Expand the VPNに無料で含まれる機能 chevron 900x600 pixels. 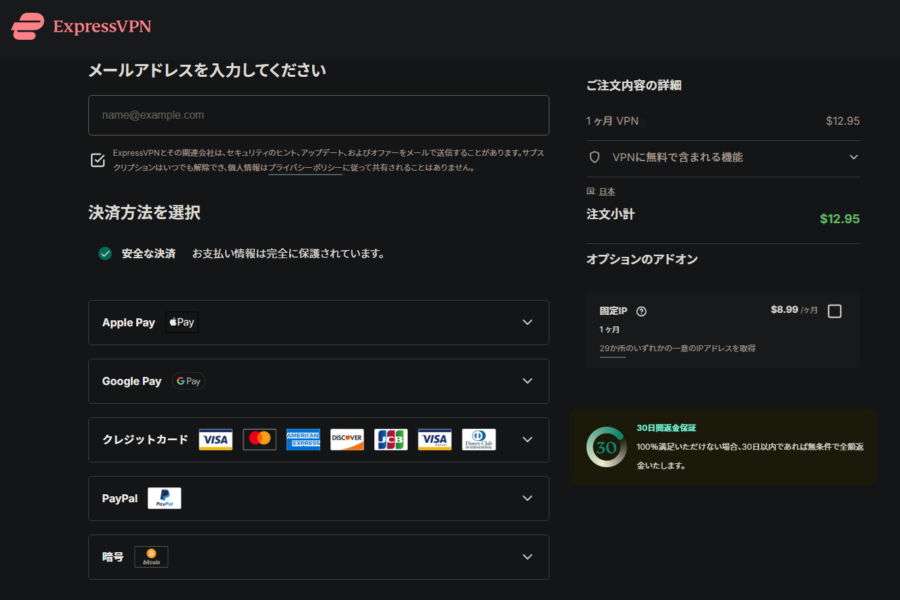[x=854, y=157]
